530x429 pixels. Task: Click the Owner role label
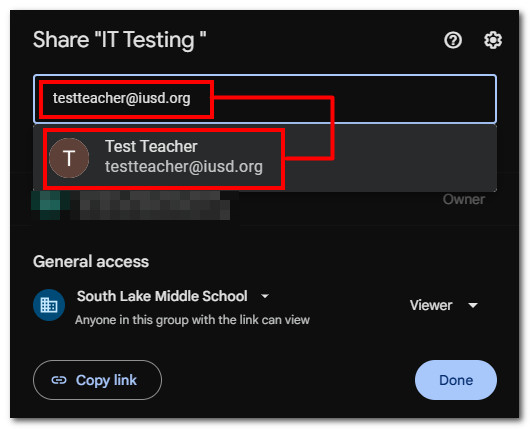pos(464,199)
